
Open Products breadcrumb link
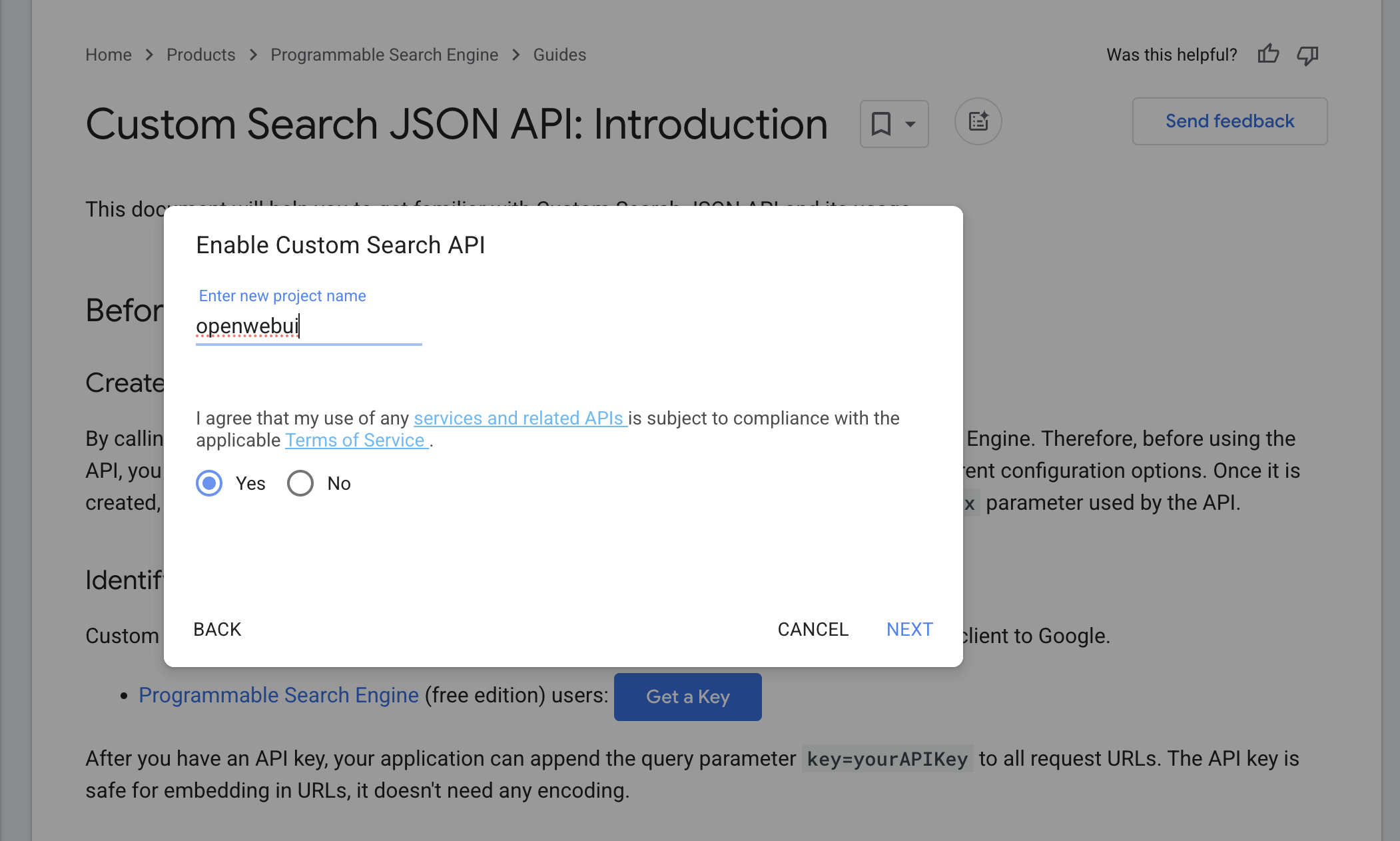[200, 55]
